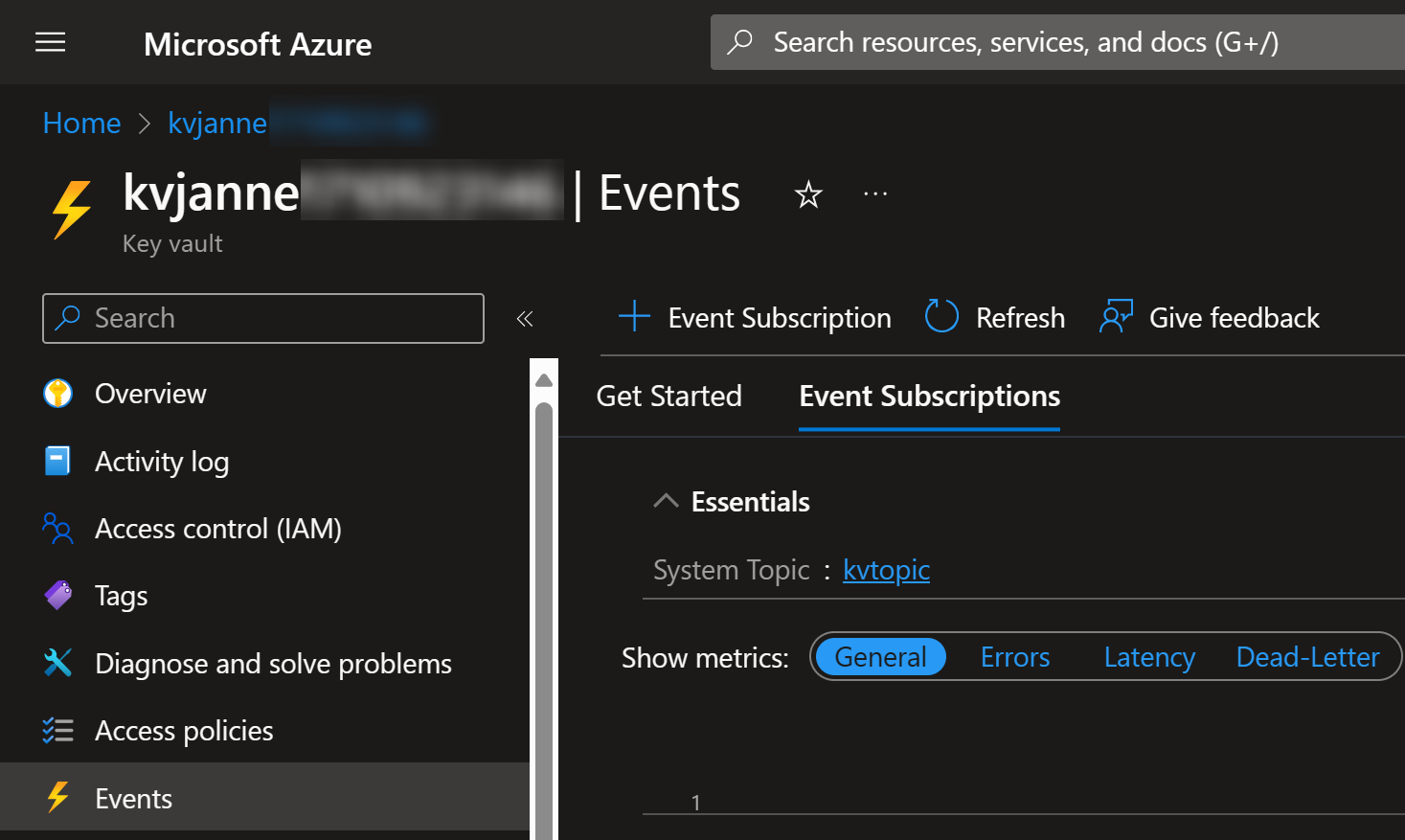Focus the sidebar Search input field
The image size is (1405, 840).
pos(263,318)
